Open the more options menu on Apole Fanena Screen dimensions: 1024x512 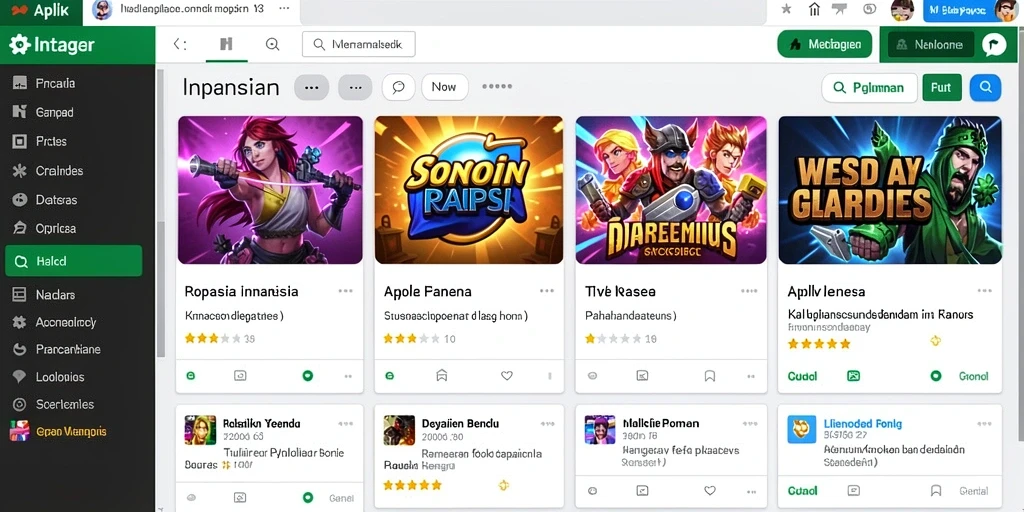pyautogui.click(x=547, y=291)
